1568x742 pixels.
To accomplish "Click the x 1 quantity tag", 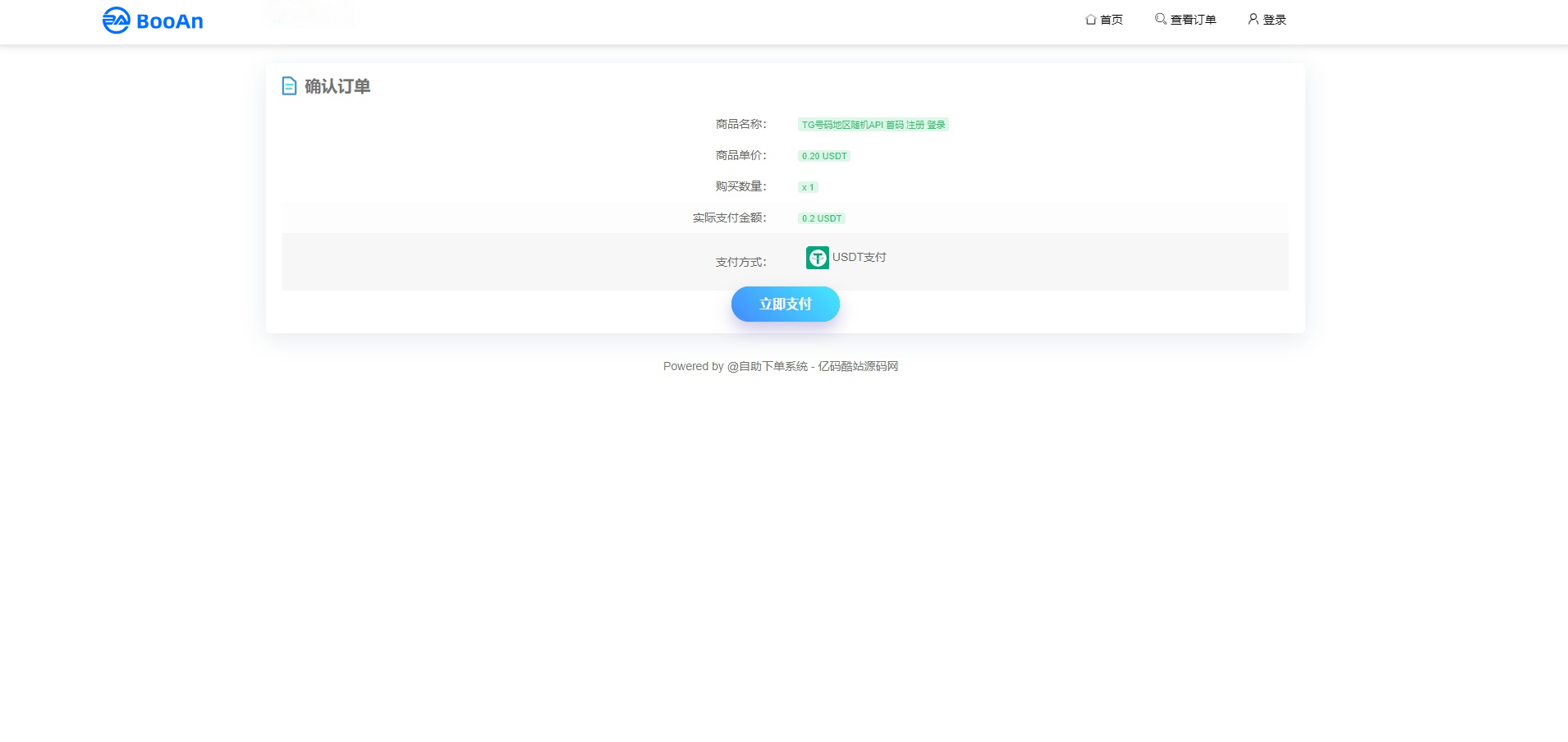I will click(x=808, y=187).
